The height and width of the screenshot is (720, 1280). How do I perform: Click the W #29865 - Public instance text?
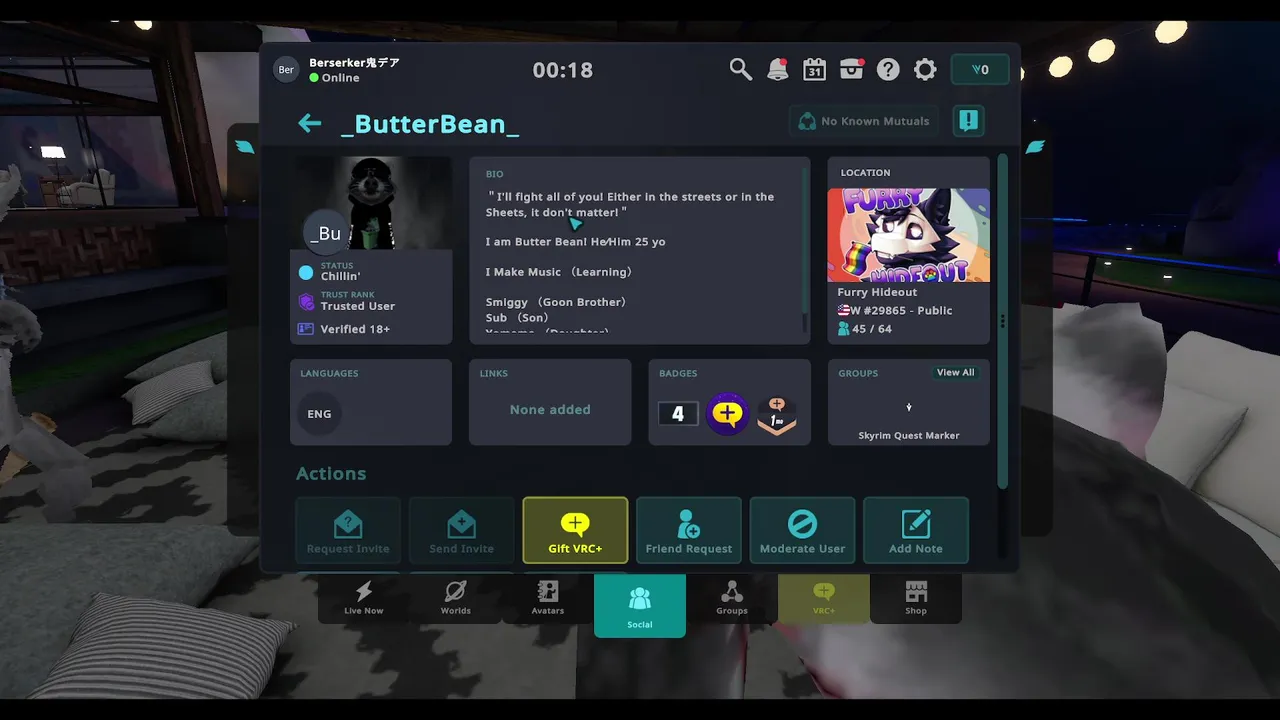click(x=901, y=310)
